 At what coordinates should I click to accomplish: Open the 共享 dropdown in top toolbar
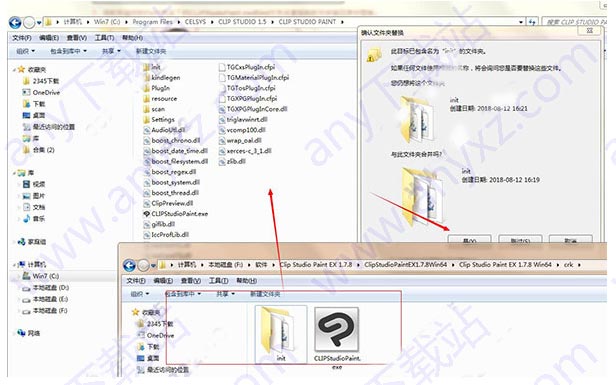click(111, 51)
